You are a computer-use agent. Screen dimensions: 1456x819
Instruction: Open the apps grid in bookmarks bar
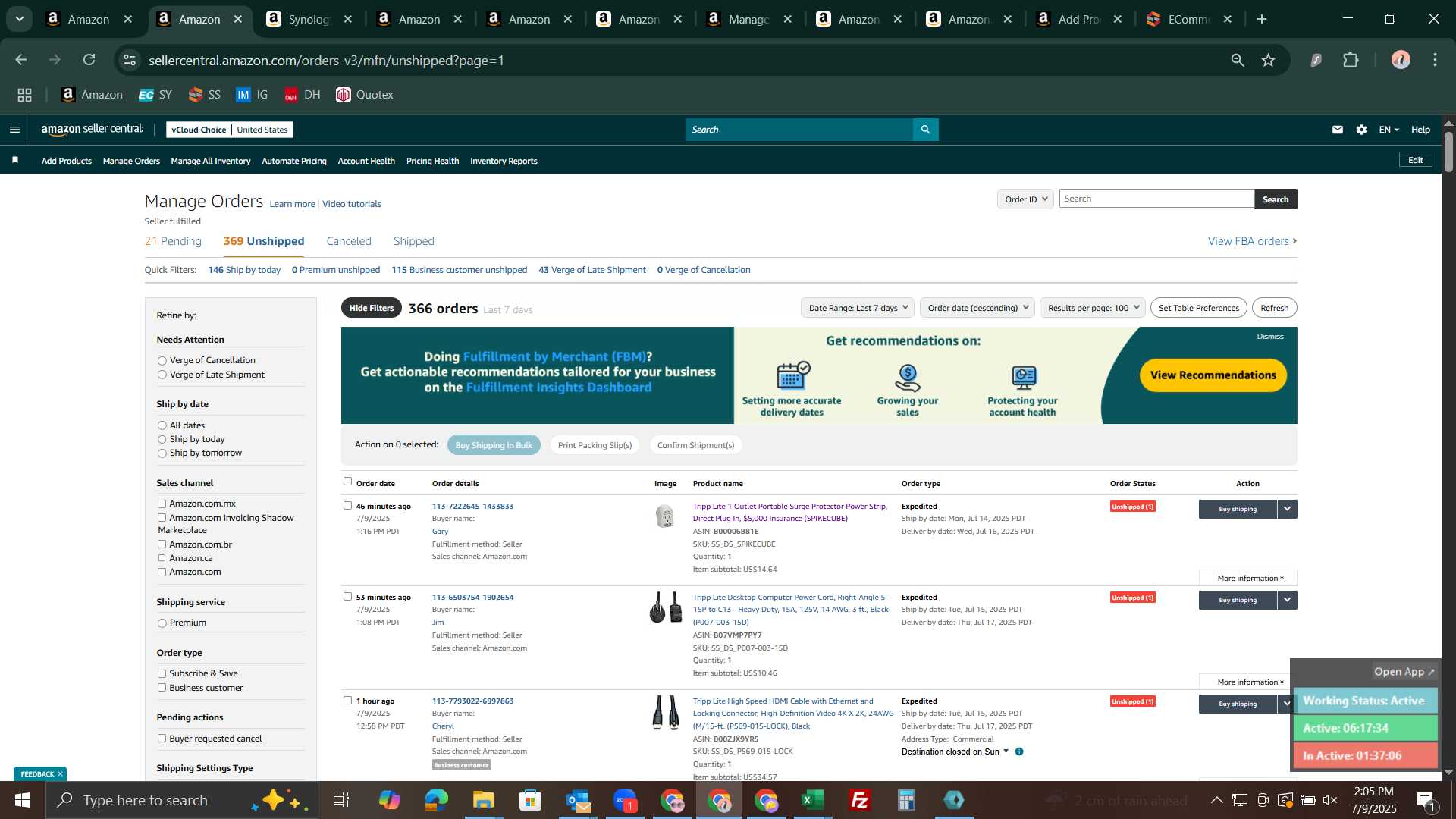click(25, 95)
